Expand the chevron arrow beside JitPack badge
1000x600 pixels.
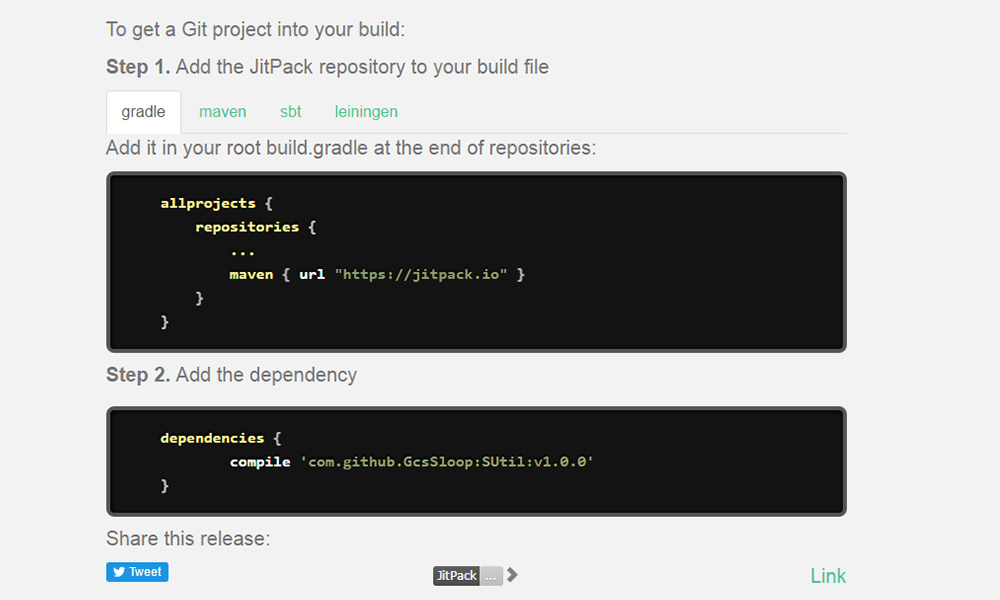coord(512,575)
